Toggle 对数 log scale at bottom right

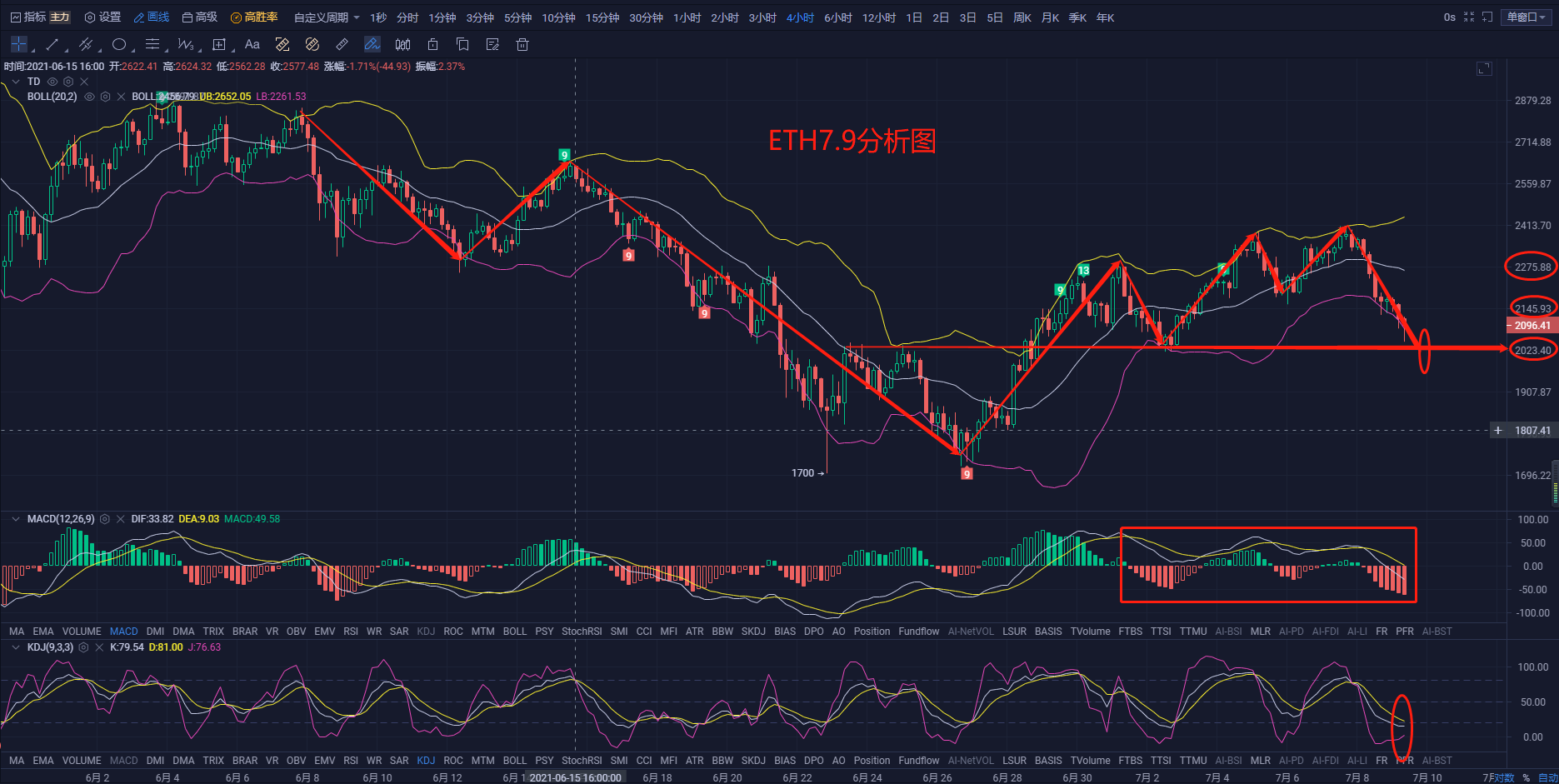(1504, 777)
